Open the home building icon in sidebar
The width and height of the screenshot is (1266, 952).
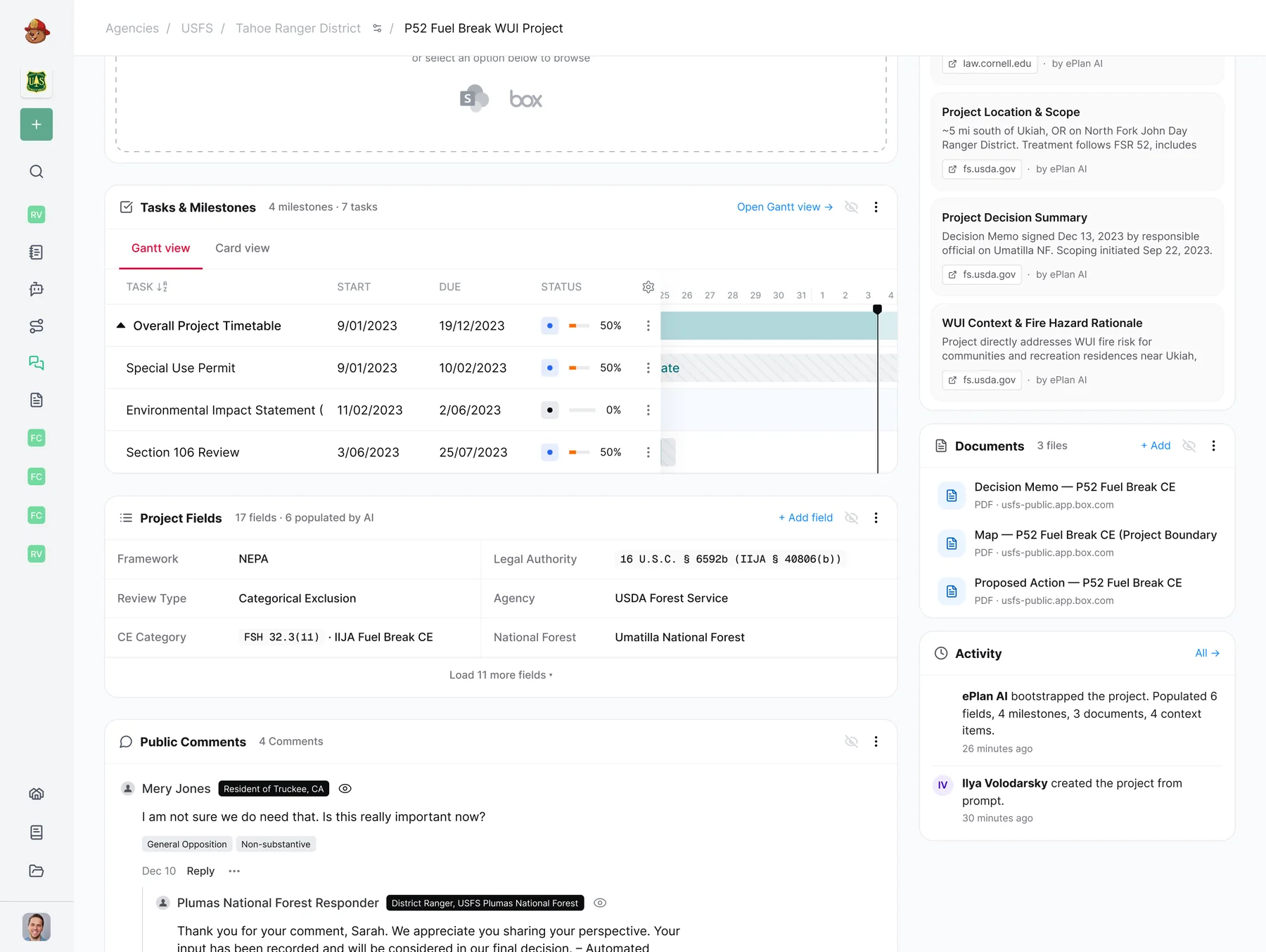click(x=37, y=794)
